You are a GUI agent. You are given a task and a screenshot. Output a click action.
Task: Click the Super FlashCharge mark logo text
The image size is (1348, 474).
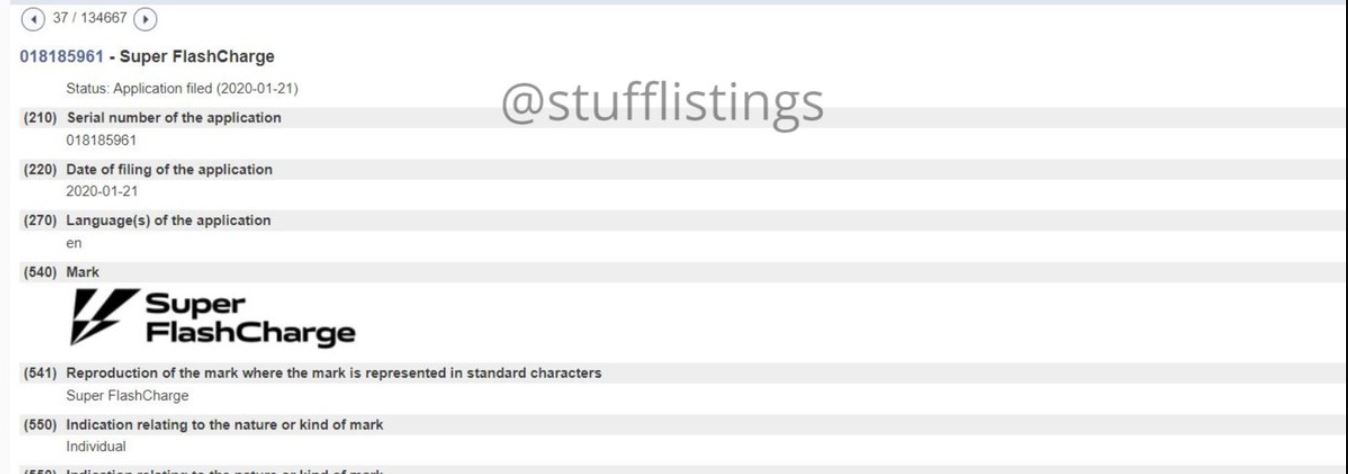click(x=248, y=319)
